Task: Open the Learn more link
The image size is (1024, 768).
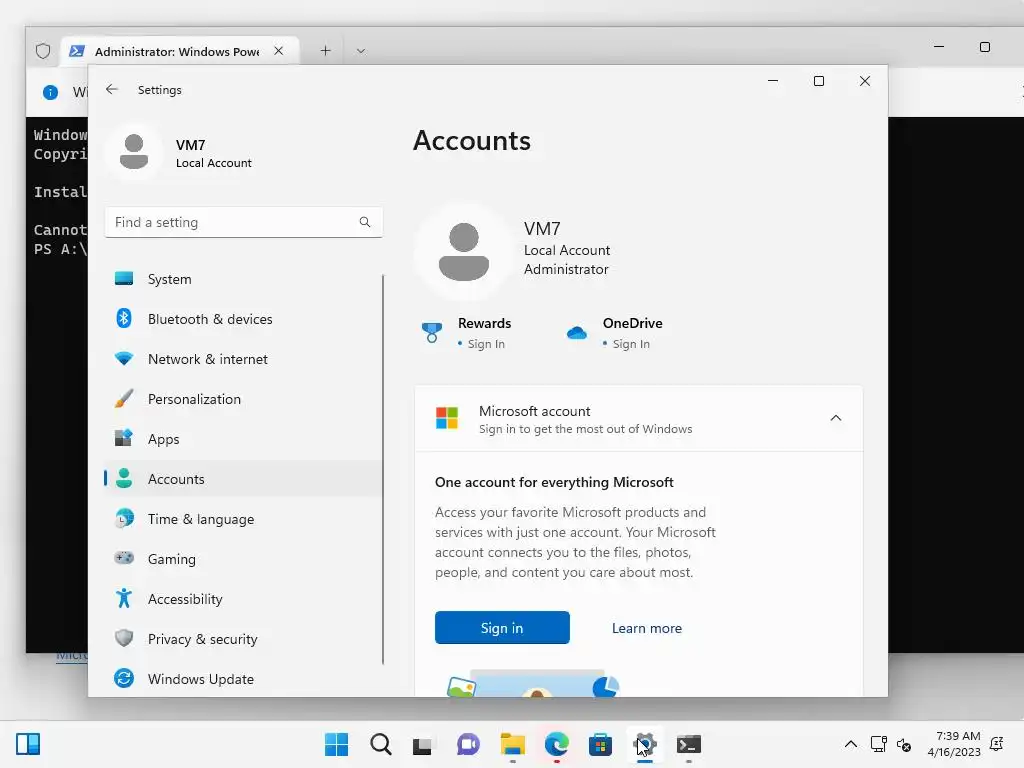Action: click(x=647, y=628)
